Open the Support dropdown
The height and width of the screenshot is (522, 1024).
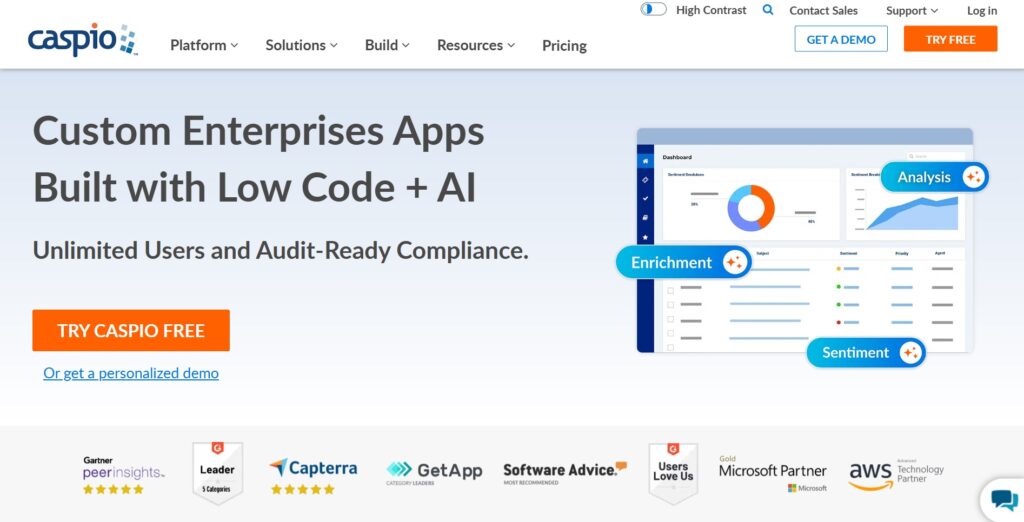tap(912, 11)
